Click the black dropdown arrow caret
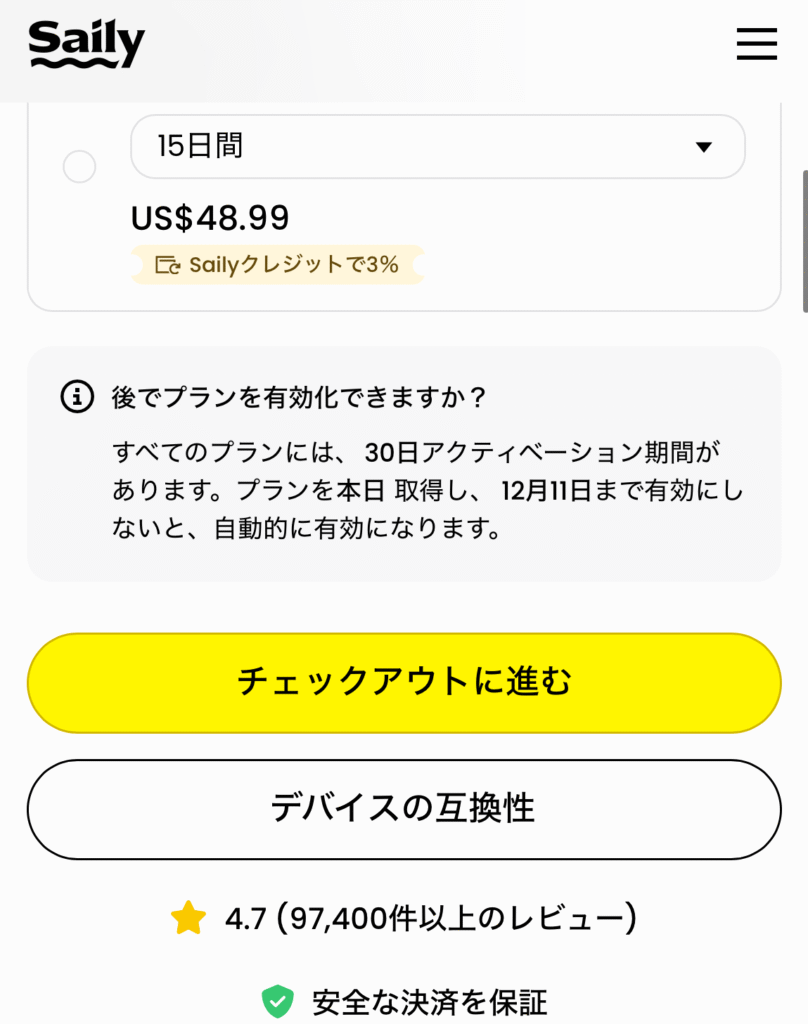Image resolution: width=808 pixels, height=1024 pixels. [703, 147]
